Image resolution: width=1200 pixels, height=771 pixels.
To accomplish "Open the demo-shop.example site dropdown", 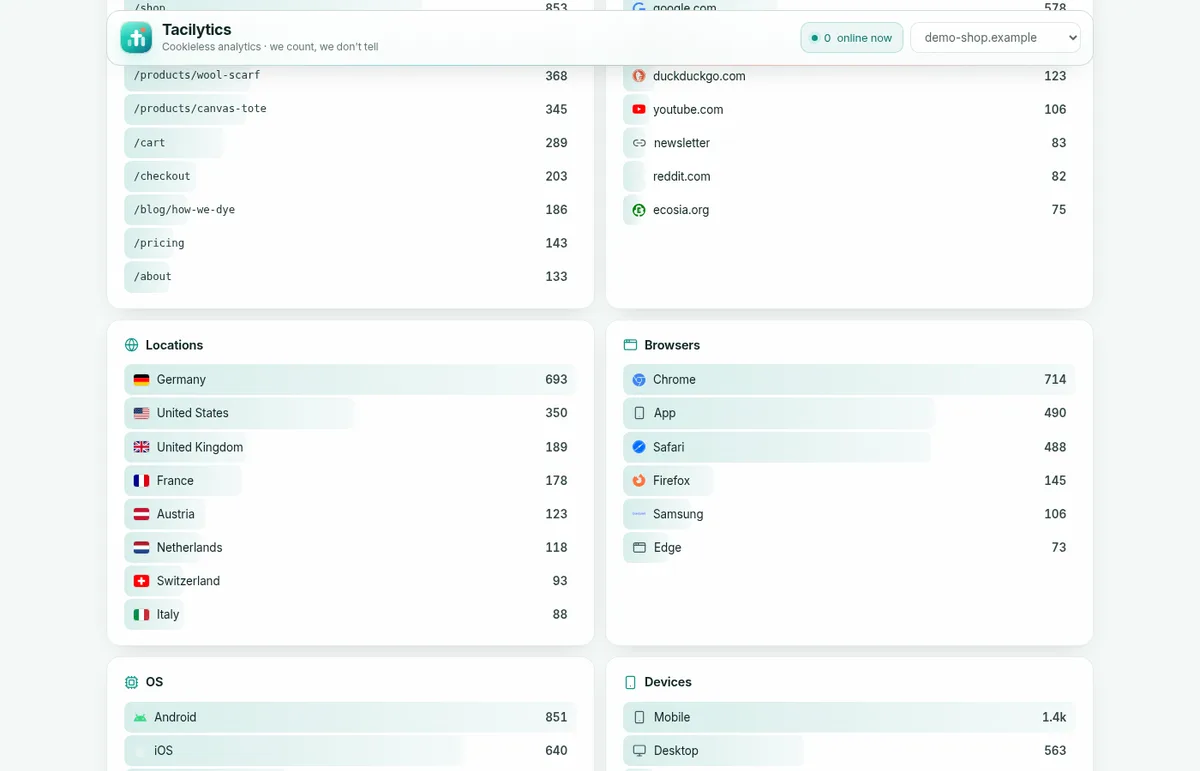I will (x=995, y=38).
